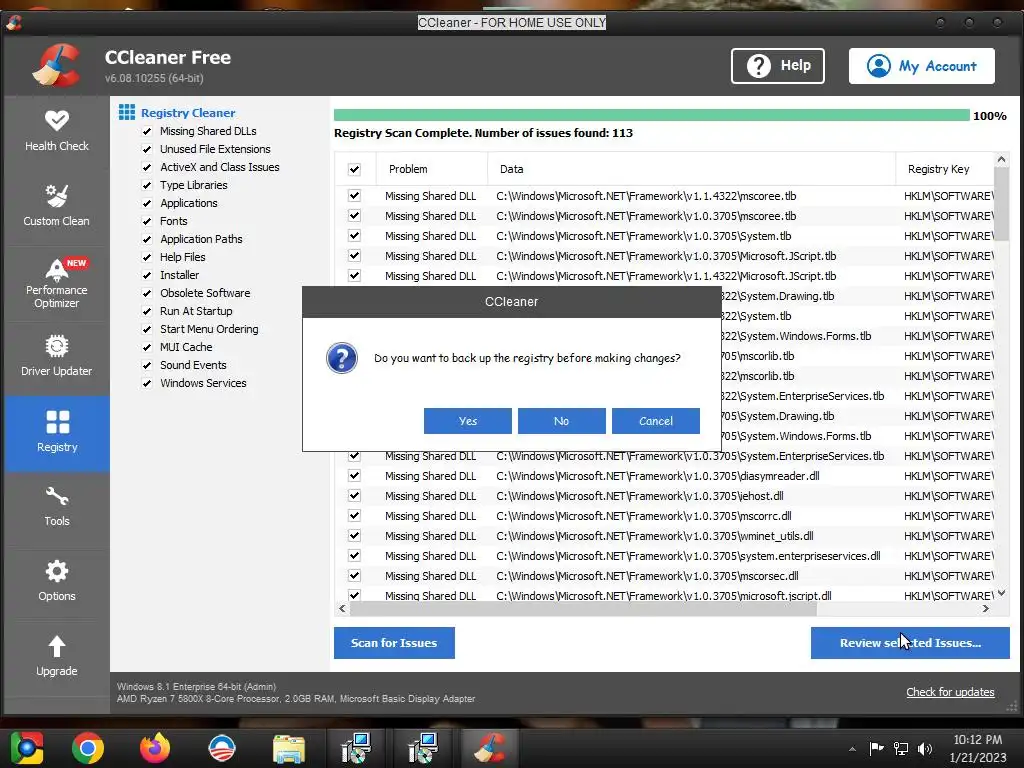Click the Action Center flag icon

(x=876, y=749)
